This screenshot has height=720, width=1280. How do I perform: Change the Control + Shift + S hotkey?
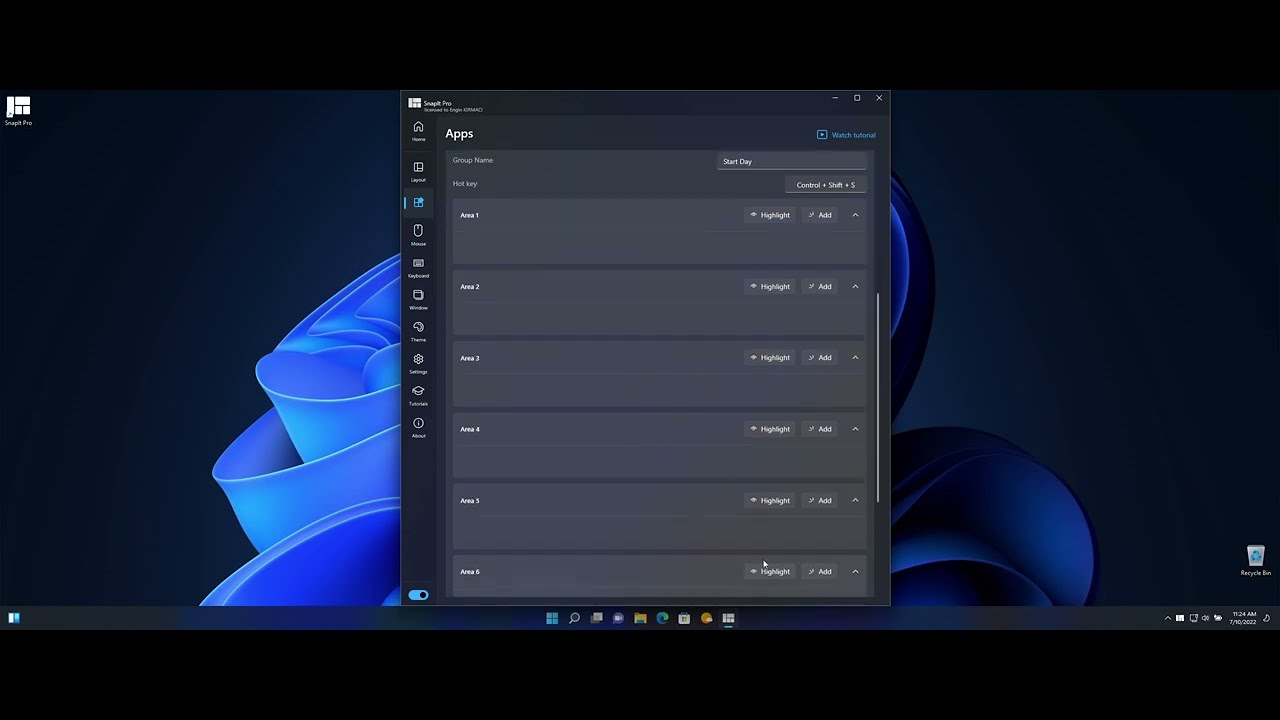[825, 185]
